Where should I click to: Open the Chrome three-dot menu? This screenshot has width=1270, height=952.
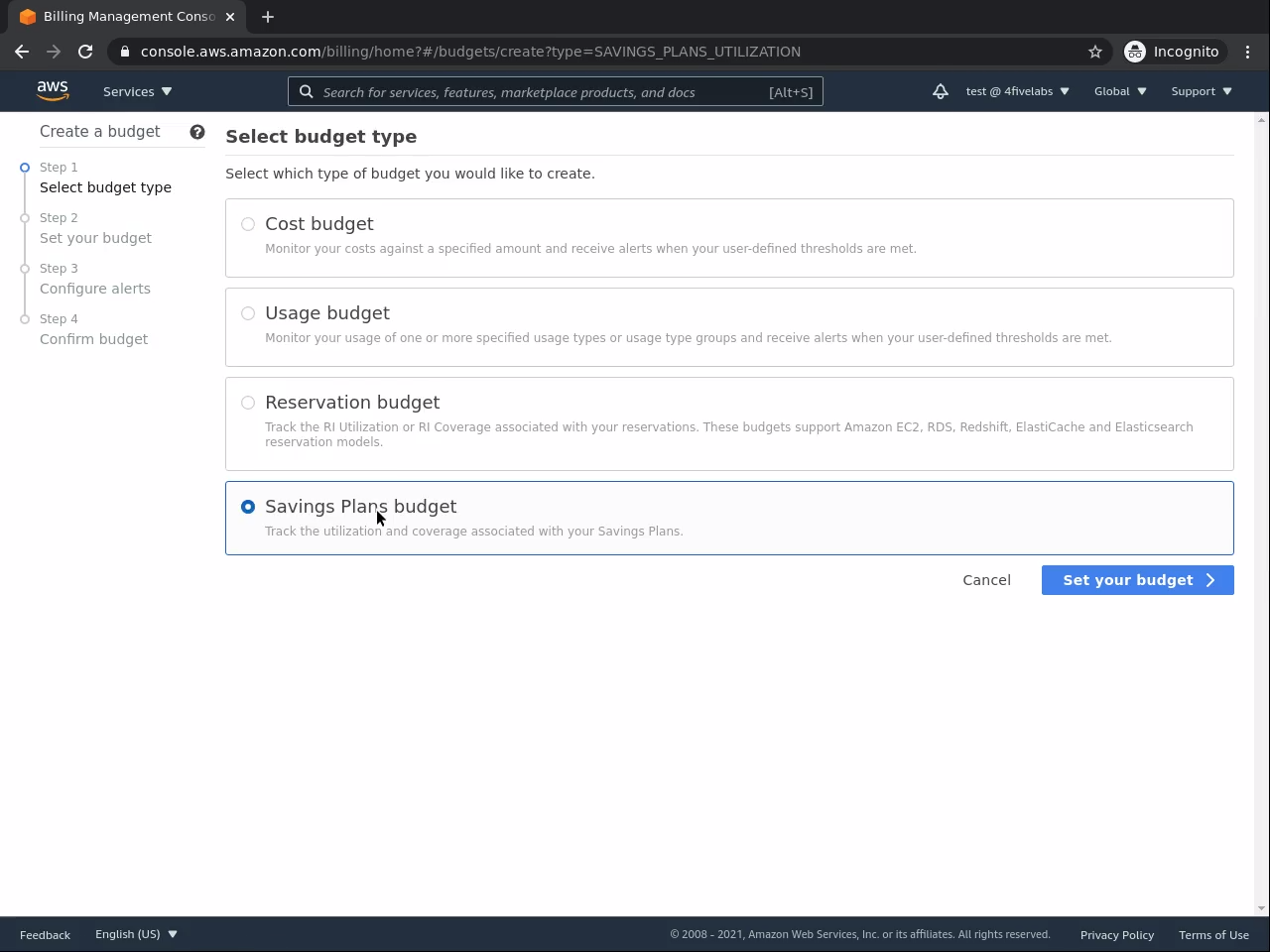[1248, 52]
